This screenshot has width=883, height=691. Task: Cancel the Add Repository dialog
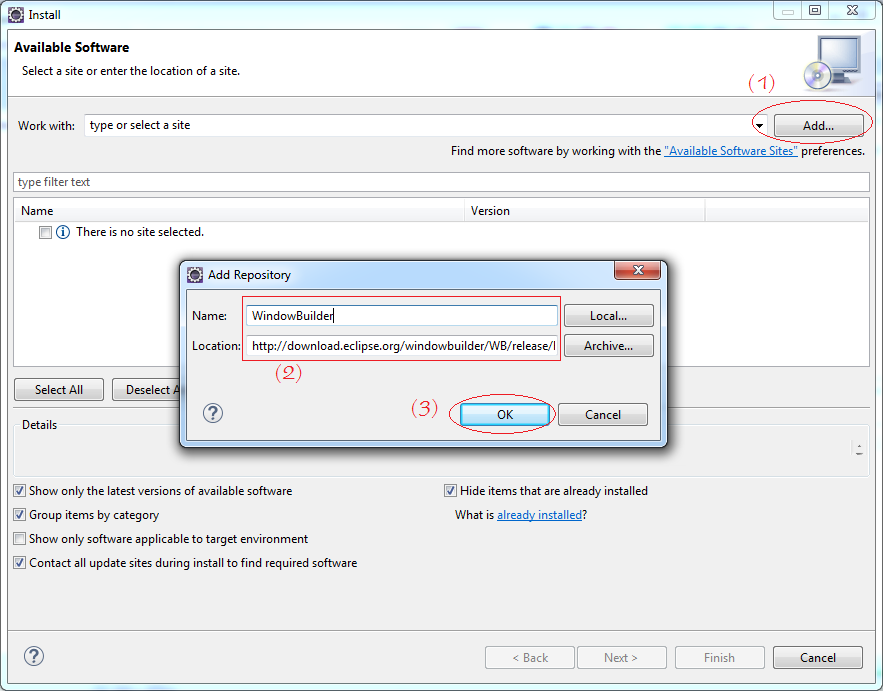click(x=603, y=414)
